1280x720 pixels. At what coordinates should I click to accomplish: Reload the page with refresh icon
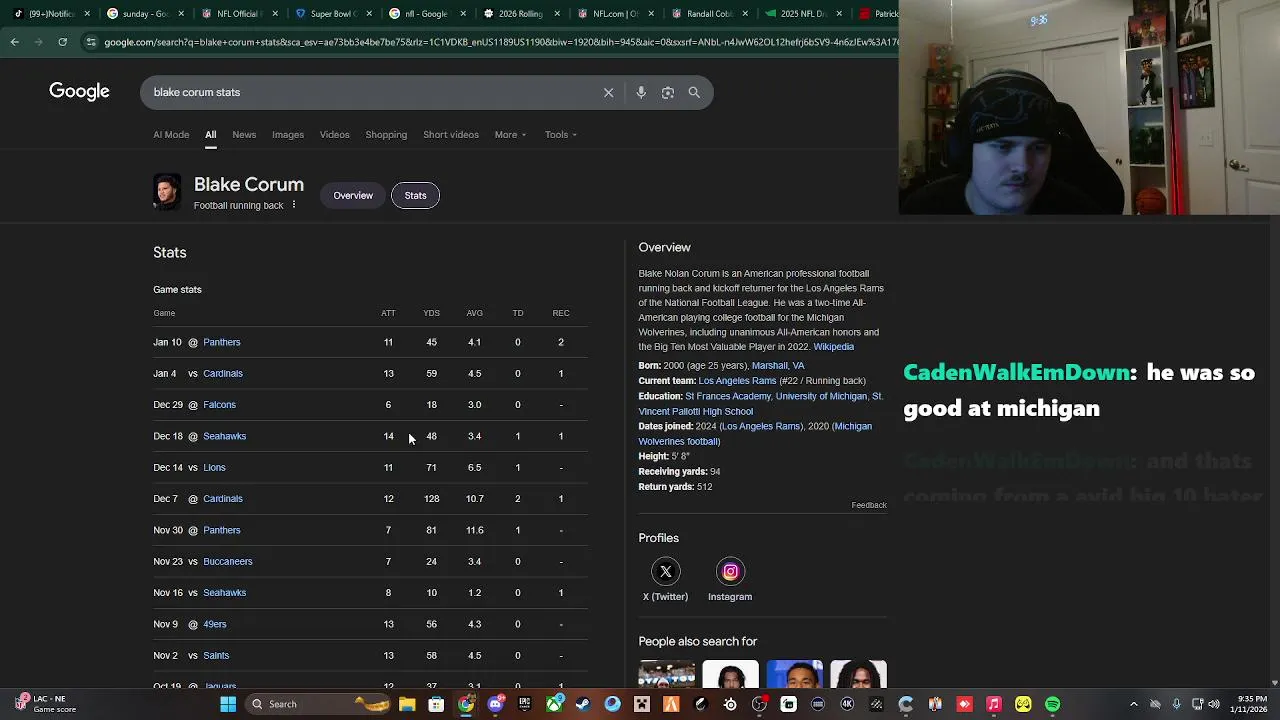tap(62, 42)
